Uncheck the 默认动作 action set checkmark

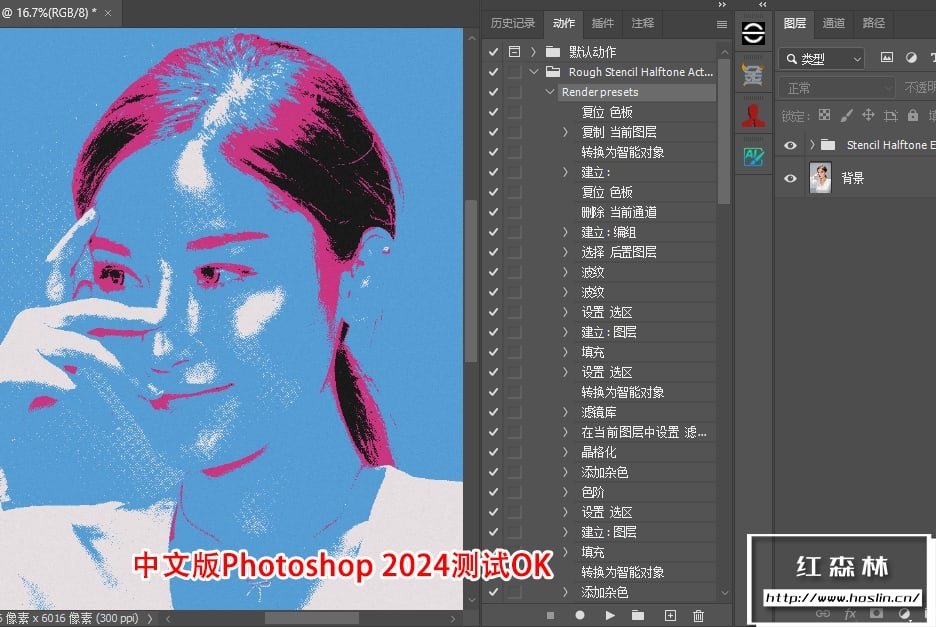pos(493,52)
